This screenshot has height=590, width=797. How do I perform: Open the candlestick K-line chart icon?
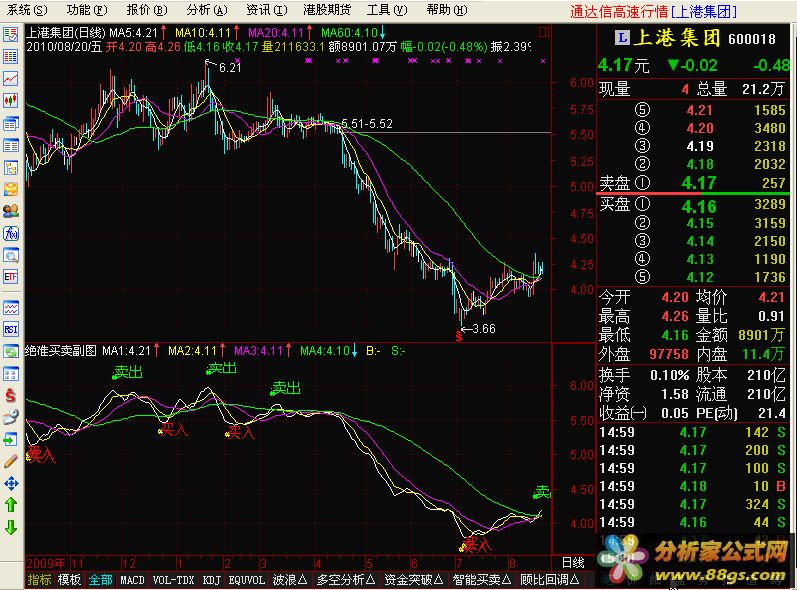(11, 101)
